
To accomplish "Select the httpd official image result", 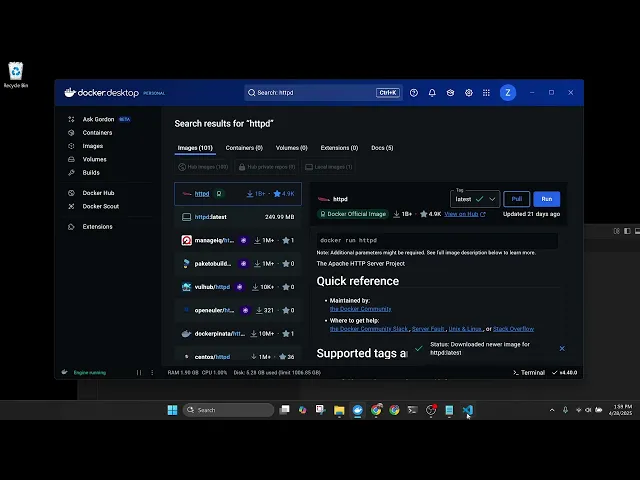I will pos(238,194).
